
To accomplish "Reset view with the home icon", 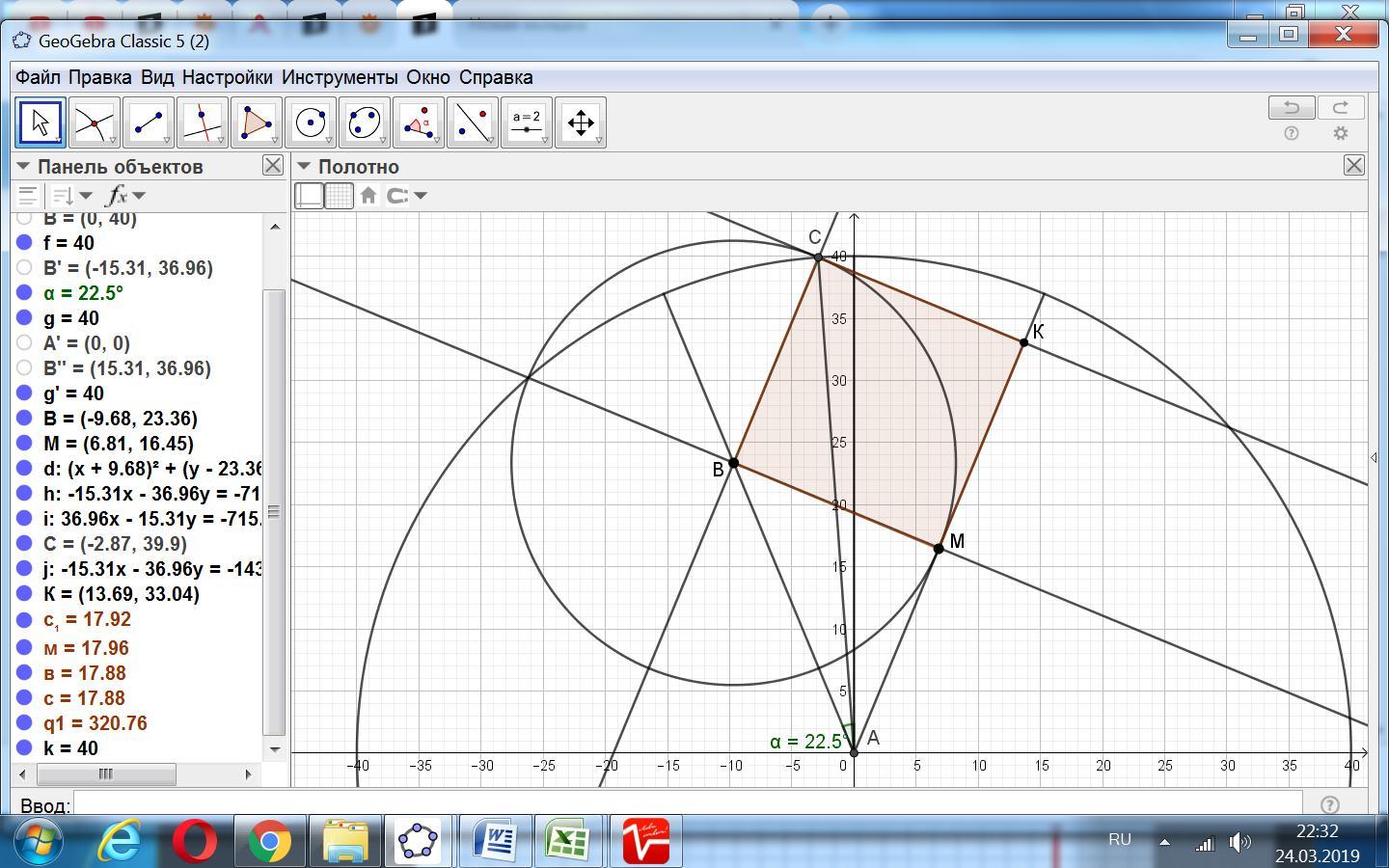I will 368,196.
